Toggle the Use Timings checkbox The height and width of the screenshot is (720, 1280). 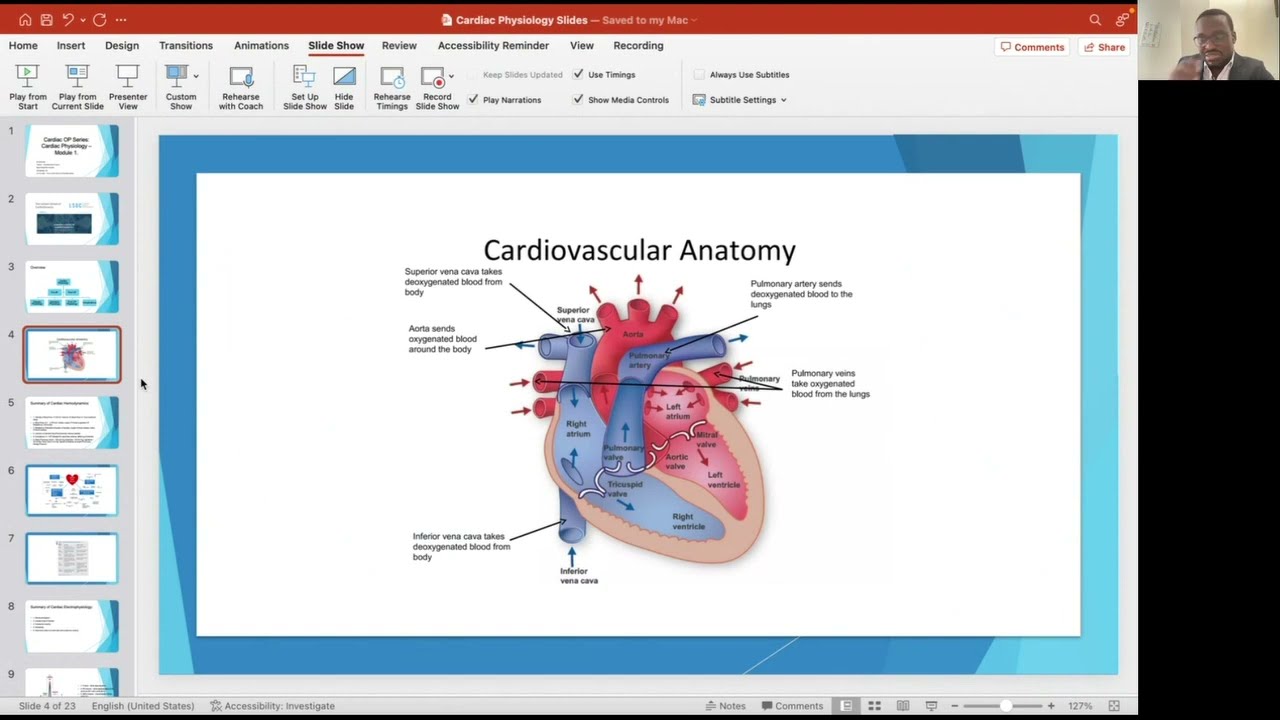[578, 74]
